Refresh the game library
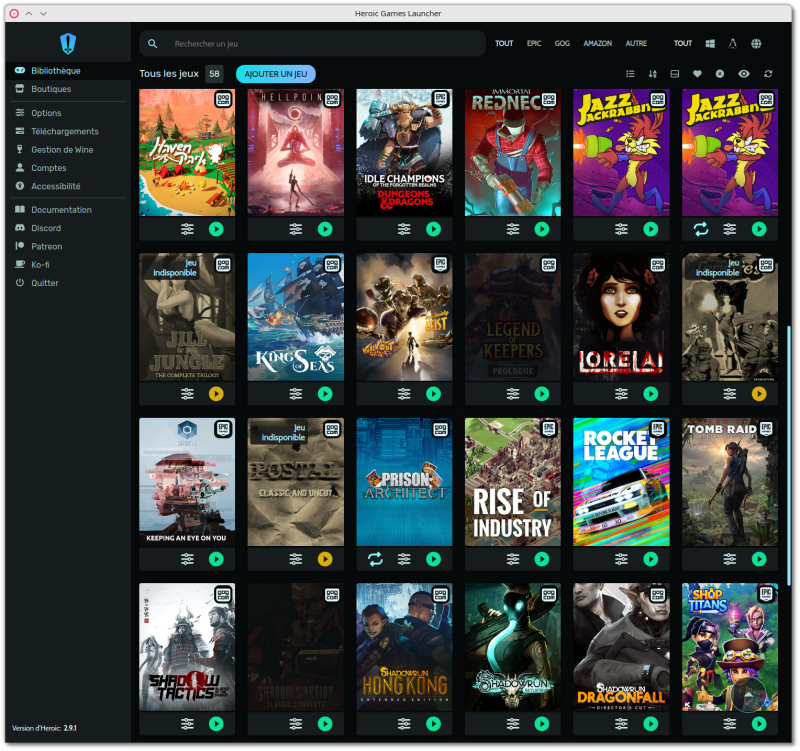 768,74
